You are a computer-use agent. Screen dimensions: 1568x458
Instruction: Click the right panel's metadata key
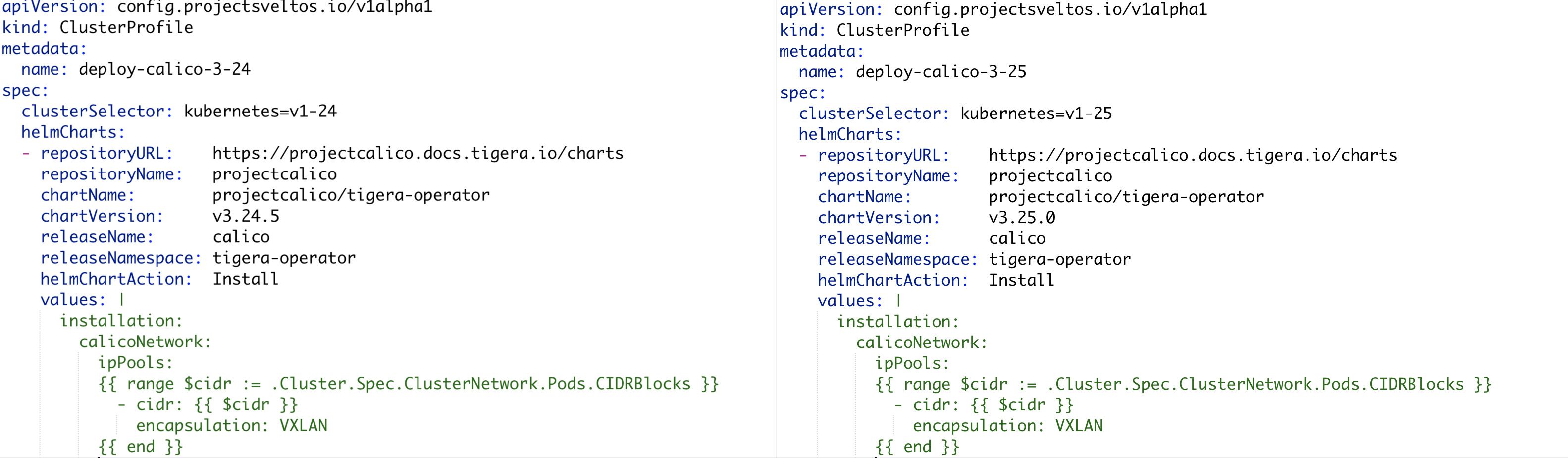[x=821, y=51]
